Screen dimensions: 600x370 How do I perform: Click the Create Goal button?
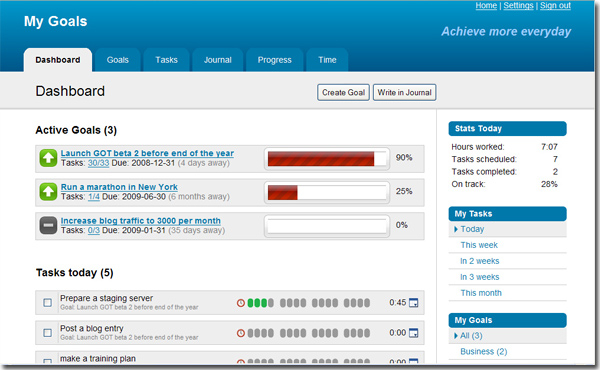(x=343, y=93)
